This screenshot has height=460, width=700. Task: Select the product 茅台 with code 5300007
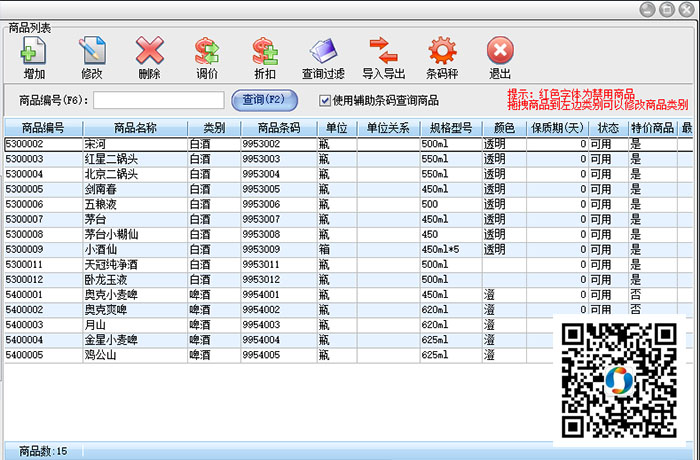tap(348, 220)
